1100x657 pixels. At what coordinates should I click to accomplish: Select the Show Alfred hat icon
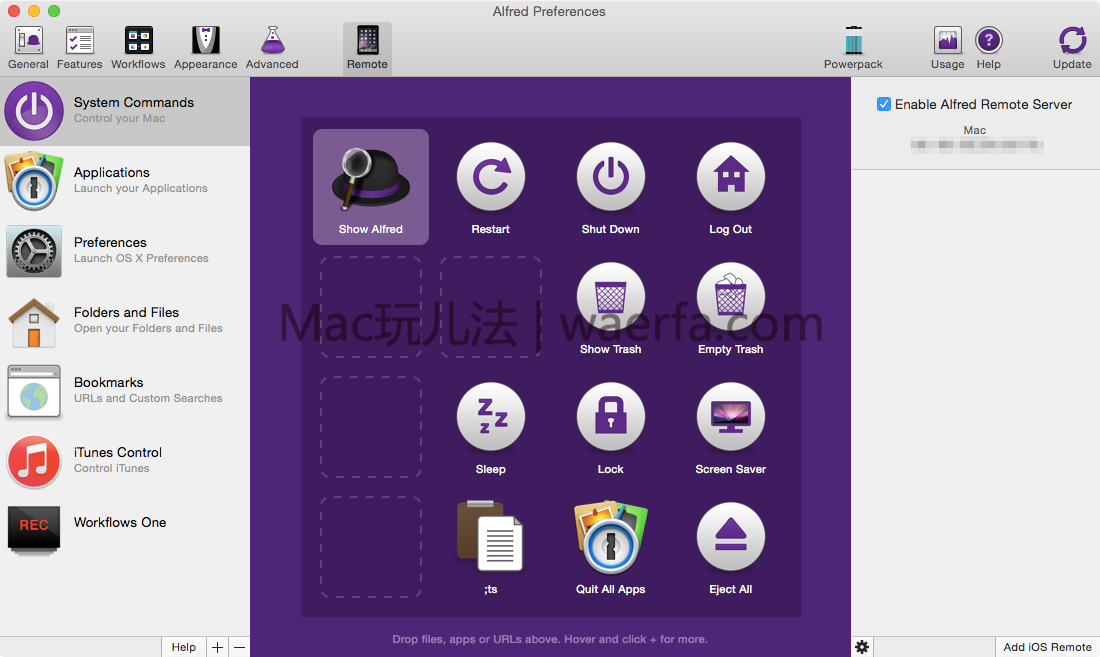pyautogui.click(x=370, y=180)
